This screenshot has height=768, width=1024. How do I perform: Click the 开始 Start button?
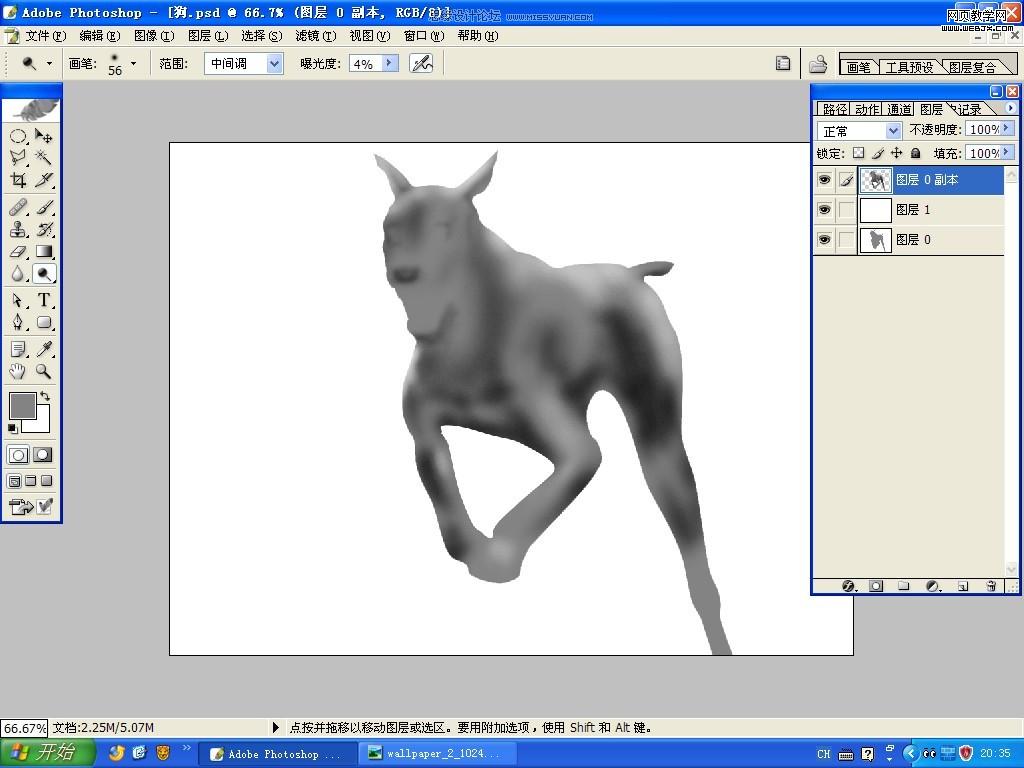48,753
